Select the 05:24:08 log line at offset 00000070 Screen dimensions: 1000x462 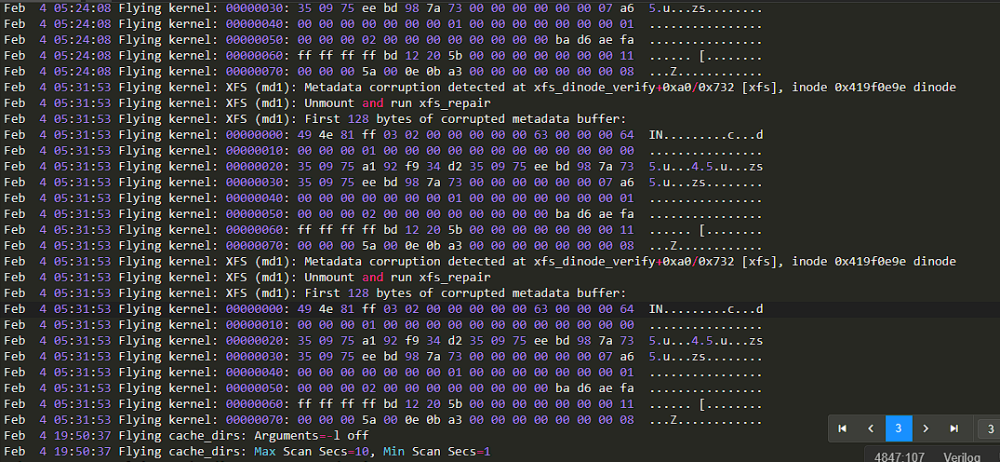[383, 71]
